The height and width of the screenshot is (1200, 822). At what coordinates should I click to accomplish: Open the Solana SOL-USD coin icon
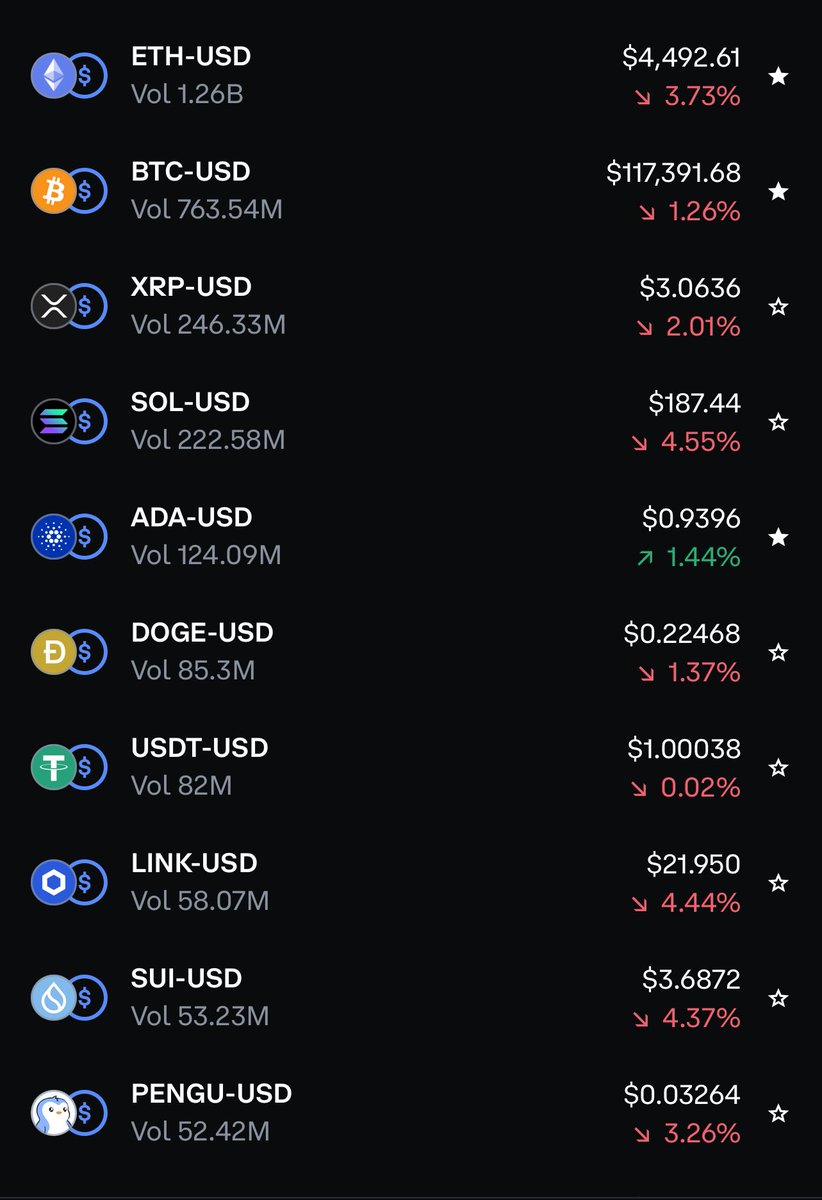pos(55,421)
